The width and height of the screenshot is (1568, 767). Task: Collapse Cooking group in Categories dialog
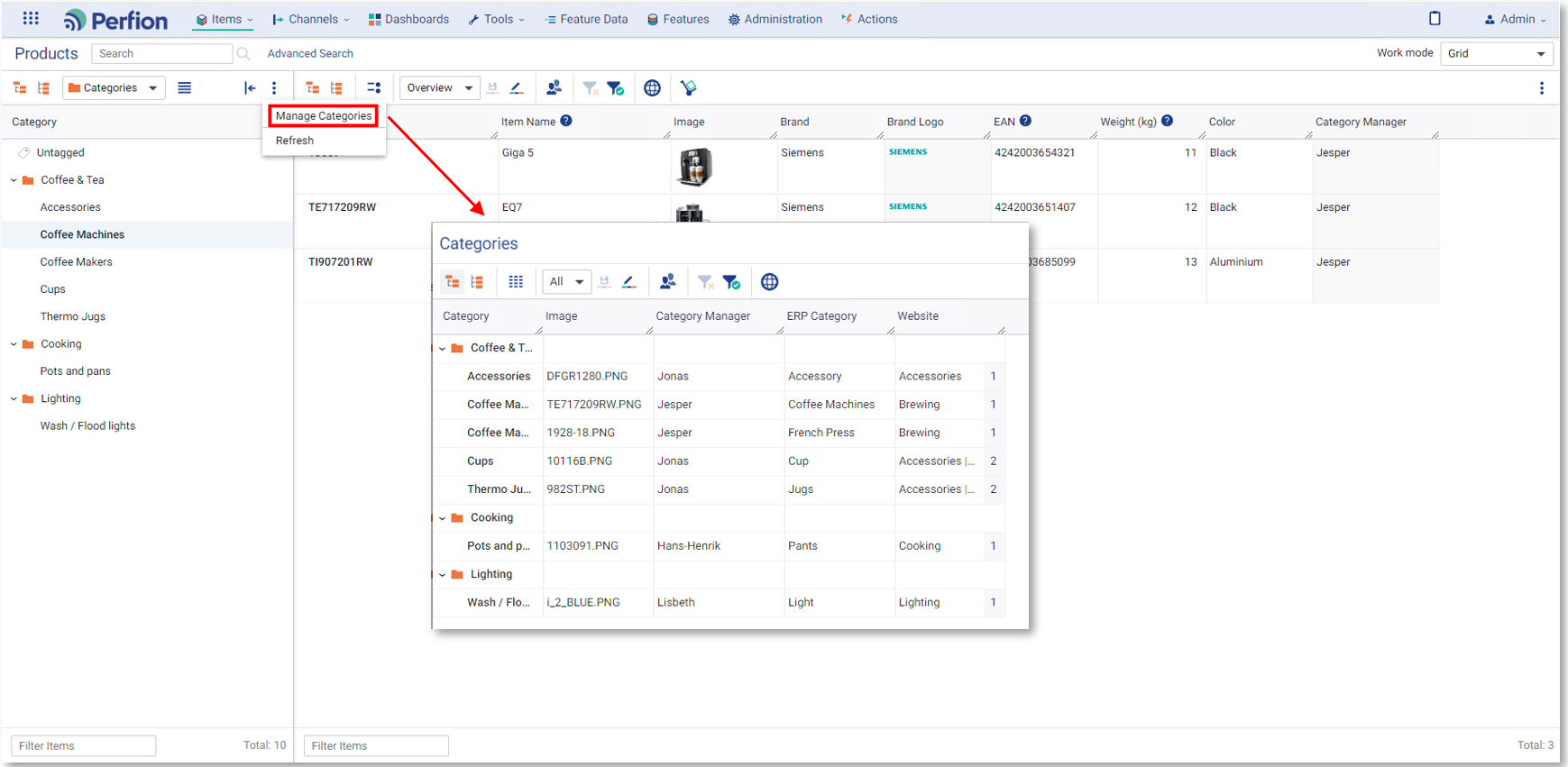tap(442, 518)
